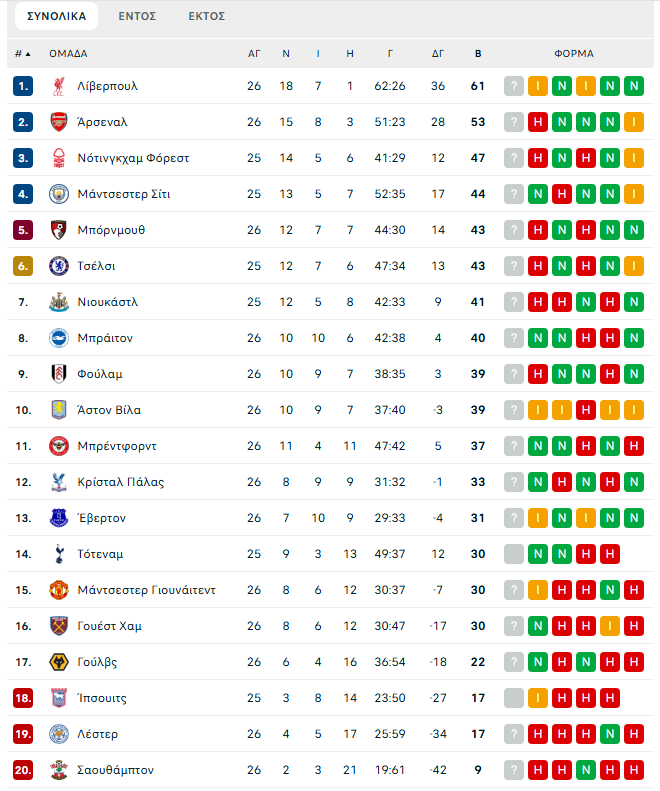Click Liverpool's gray question mark form badge

pyautogui.click(x=514, y=86)
